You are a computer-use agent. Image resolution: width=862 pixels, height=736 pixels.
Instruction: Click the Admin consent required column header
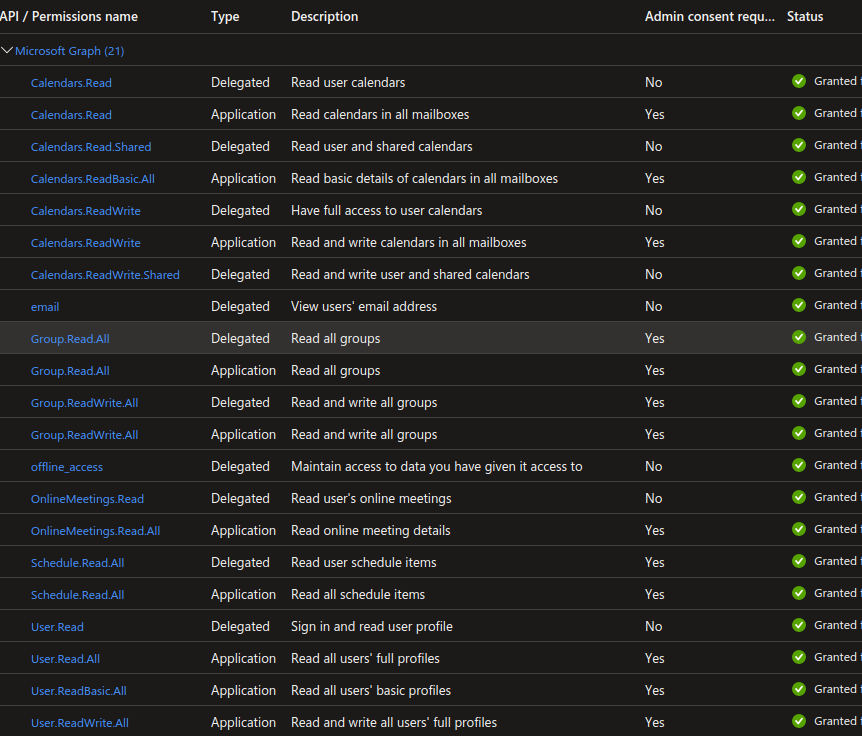(709, 16)
